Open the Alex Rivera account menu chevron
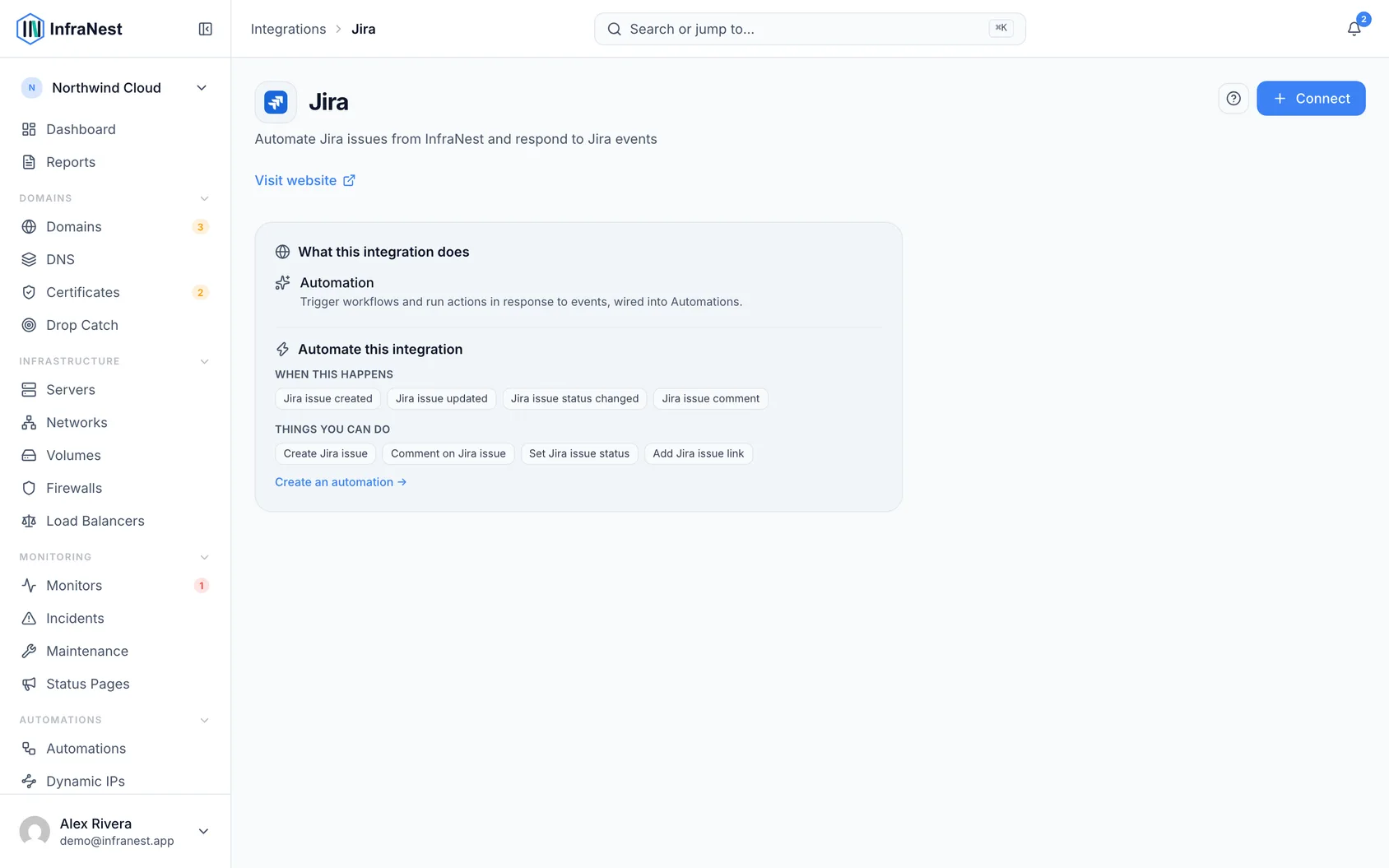The image size is (1389, 868). point(203,831)
